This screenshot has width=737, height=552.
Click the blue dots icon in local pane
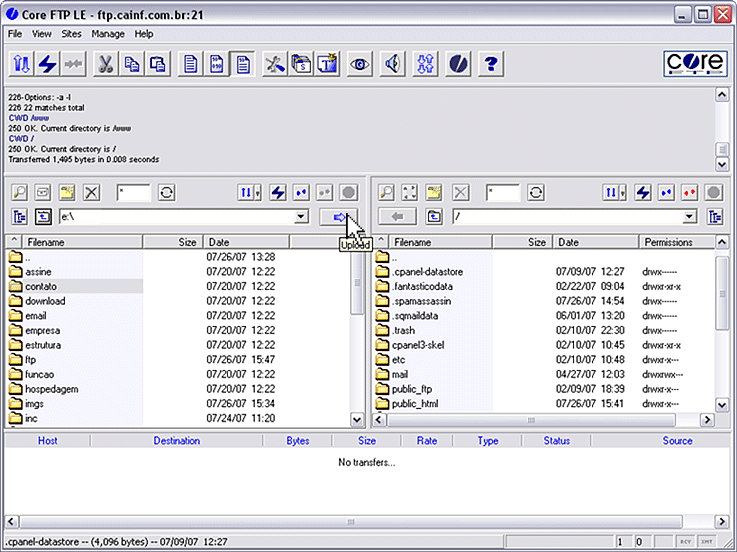(301, 192)
